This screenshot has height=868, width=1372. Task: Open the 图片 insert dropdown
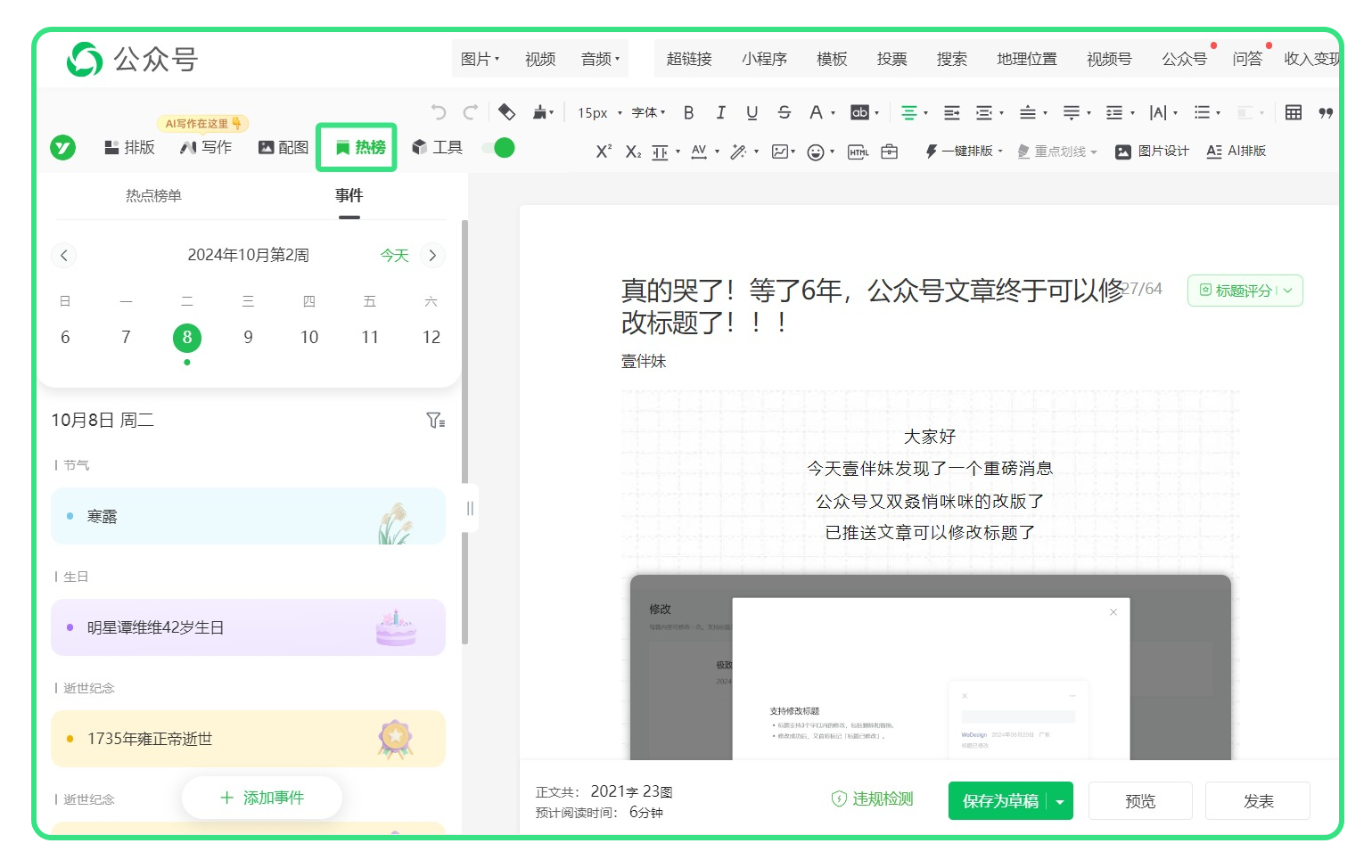(480, 59)
